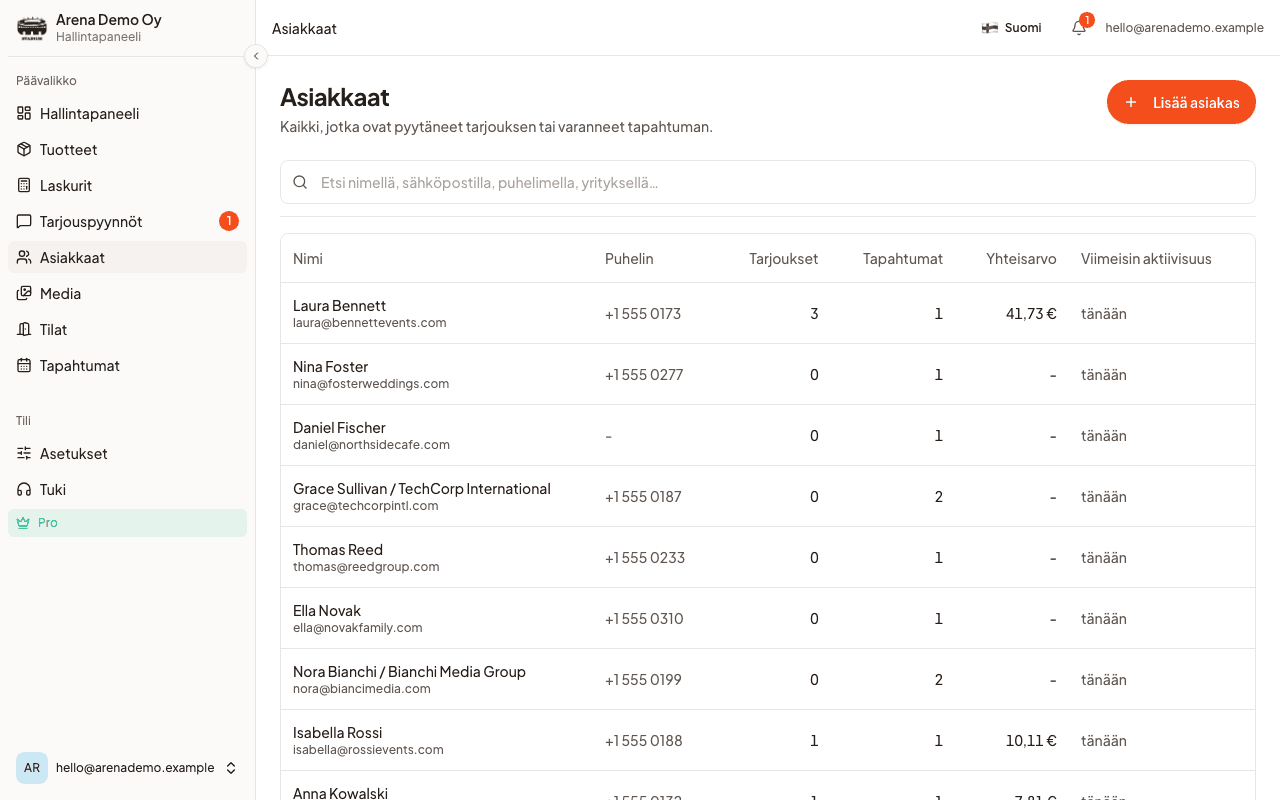Click the Asiakkaat breadcrumb in the top bar
Viewport: 1280px width, 800px height.
click(304, 29)
